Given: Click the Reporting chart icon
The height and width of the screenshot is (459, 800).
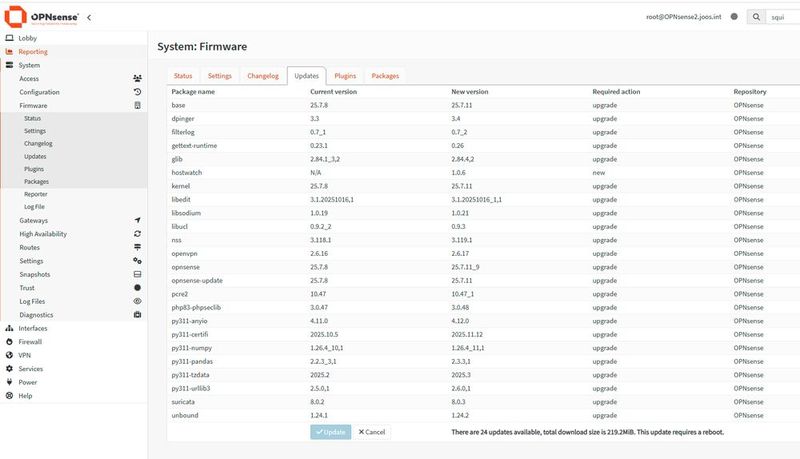Looking at the screenshot, I should coord(9,52).
